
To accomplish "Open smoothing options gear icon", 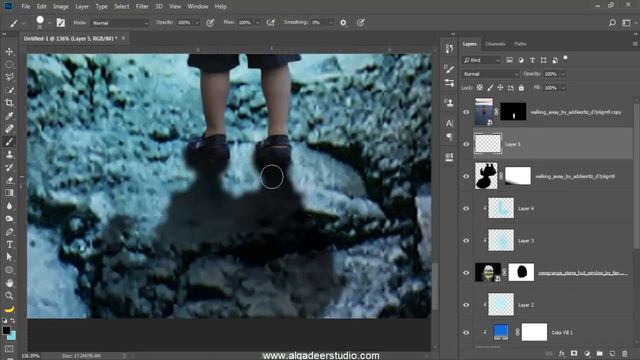I will pos(343,23).
